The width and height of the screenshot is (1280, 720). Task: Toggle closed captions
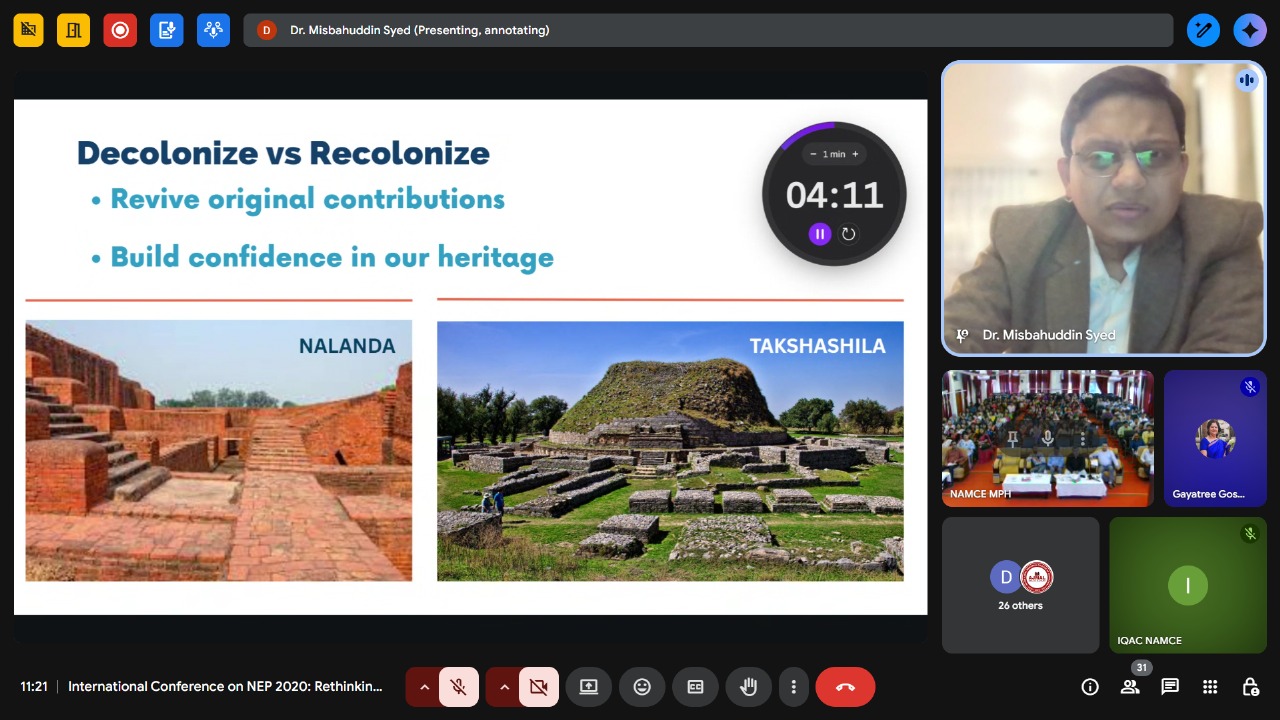[695, 687]
